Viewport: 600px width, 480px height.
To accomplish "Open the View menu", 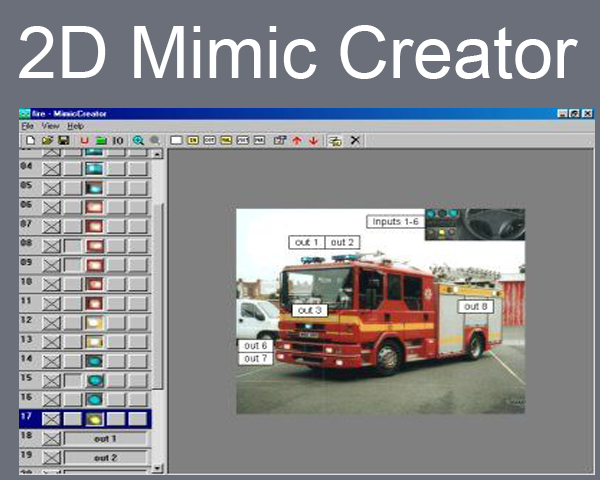I will tap(50, 127).
